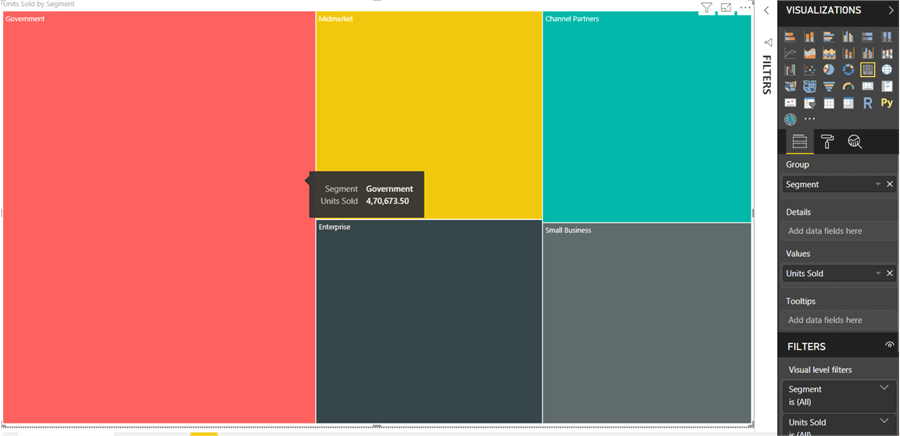Select the Donut chart visual
Screen dimensions: 900x436
pos(848,70)
